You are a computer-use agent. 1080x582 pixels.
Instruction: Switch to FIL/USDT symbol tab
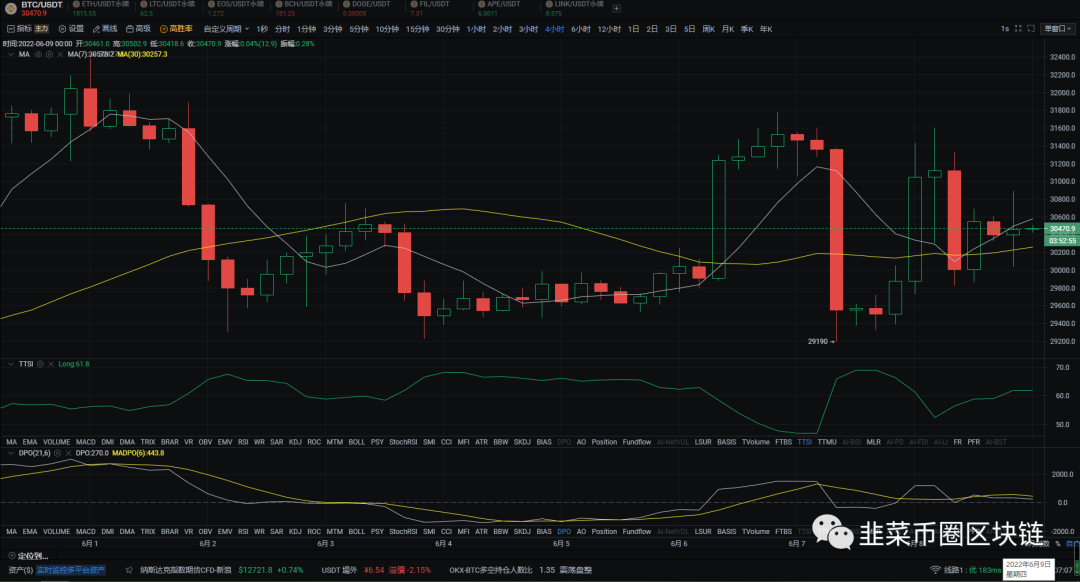tap(430, 8)
